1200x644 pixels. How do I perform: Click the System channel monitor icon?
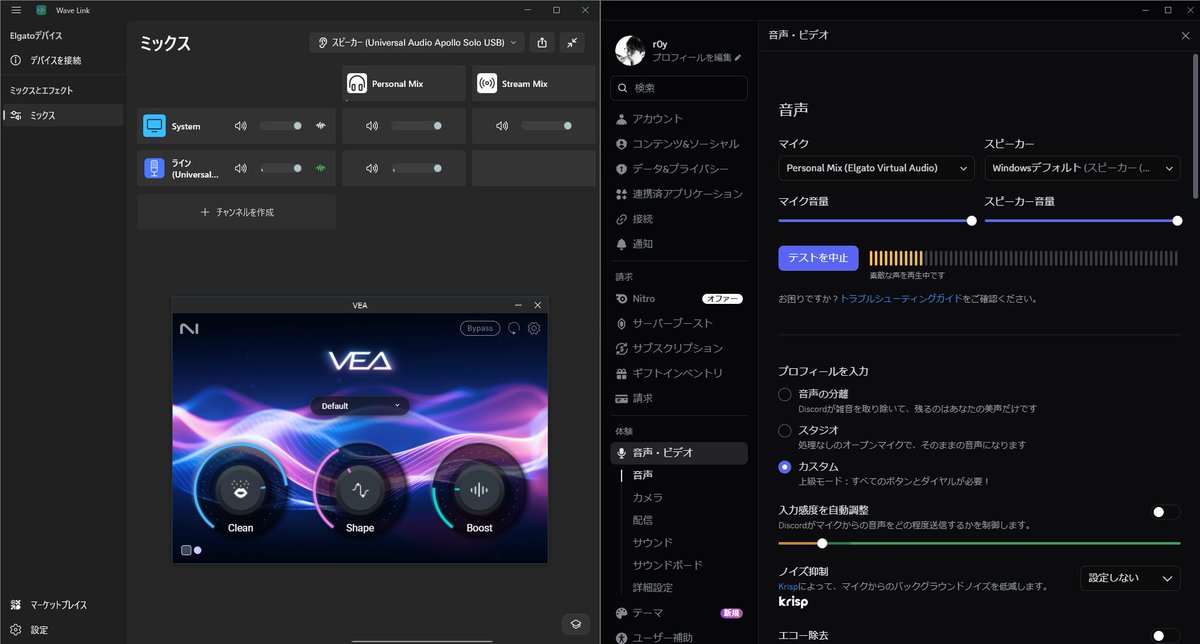154,126
